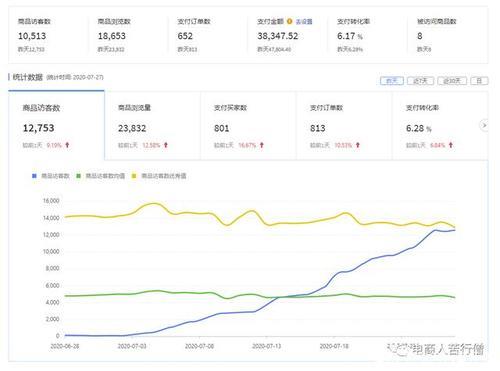500x371 pixels.
Task: Switch to the 支付买家数 metric tab
Action: pos(248,126)
